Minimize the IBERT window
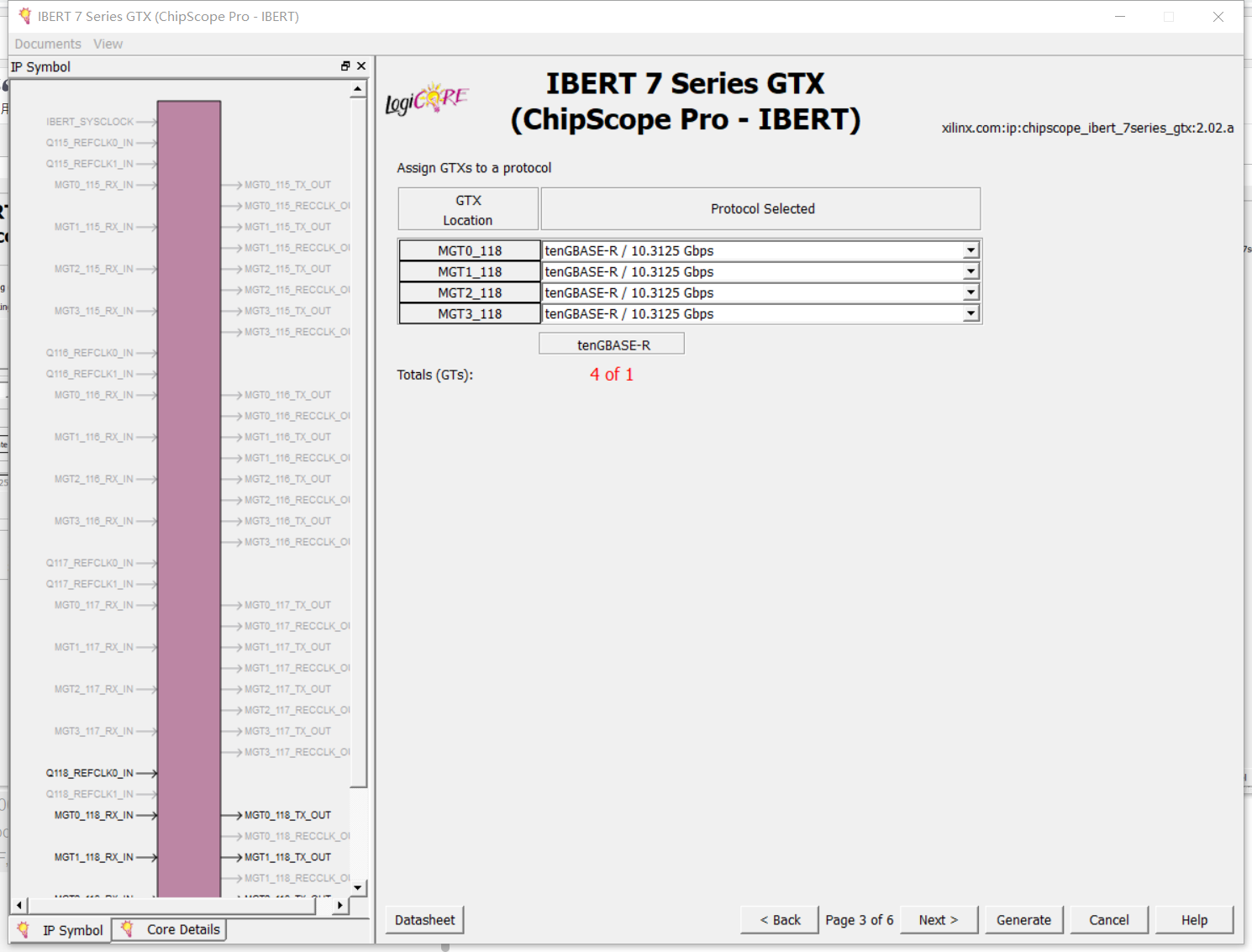Viewport: 1252px width, 952px height. (1120, 17)
